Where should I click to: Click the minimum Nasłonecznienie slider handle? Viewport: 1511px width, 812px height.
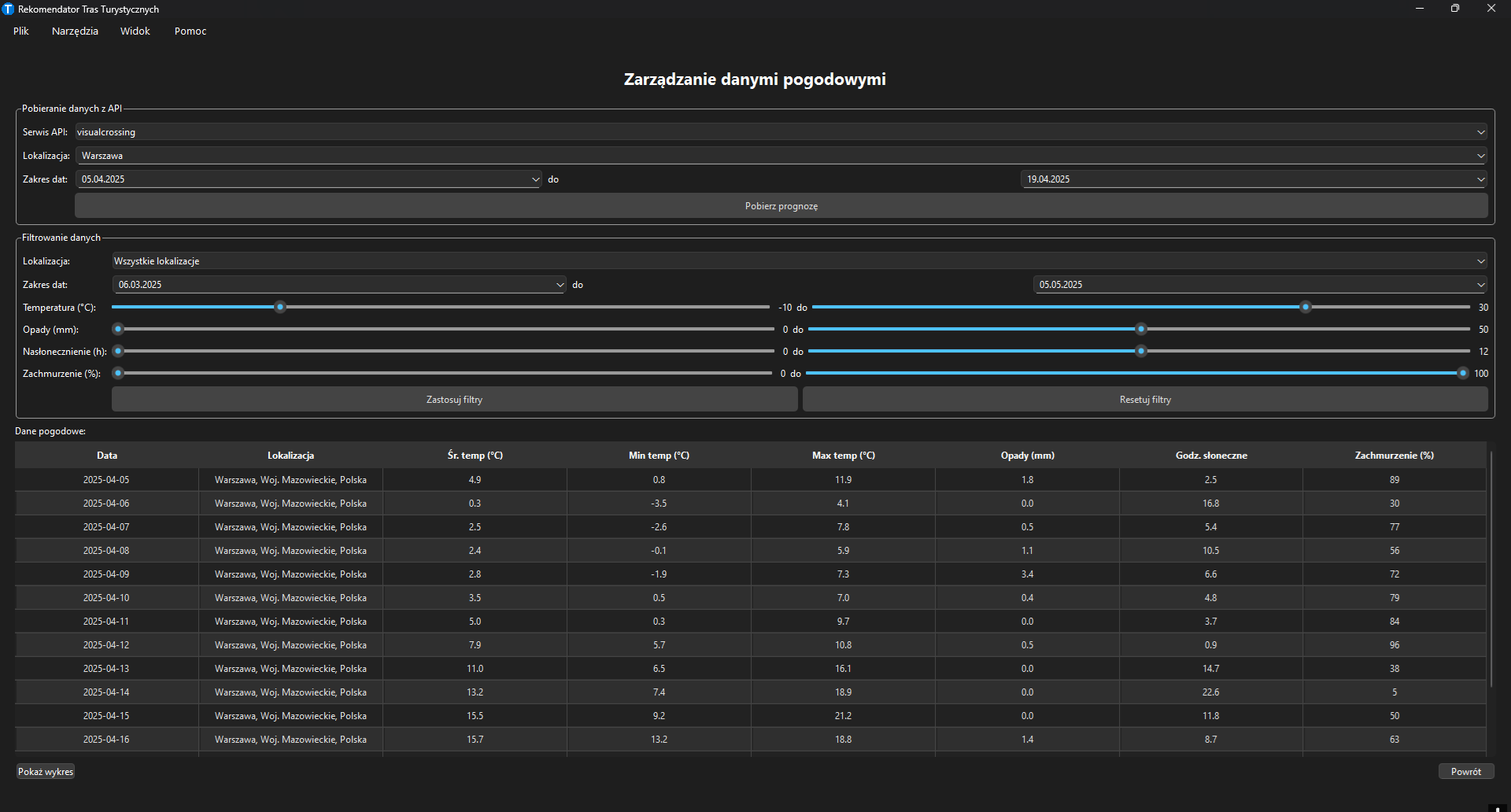(118, 351)
